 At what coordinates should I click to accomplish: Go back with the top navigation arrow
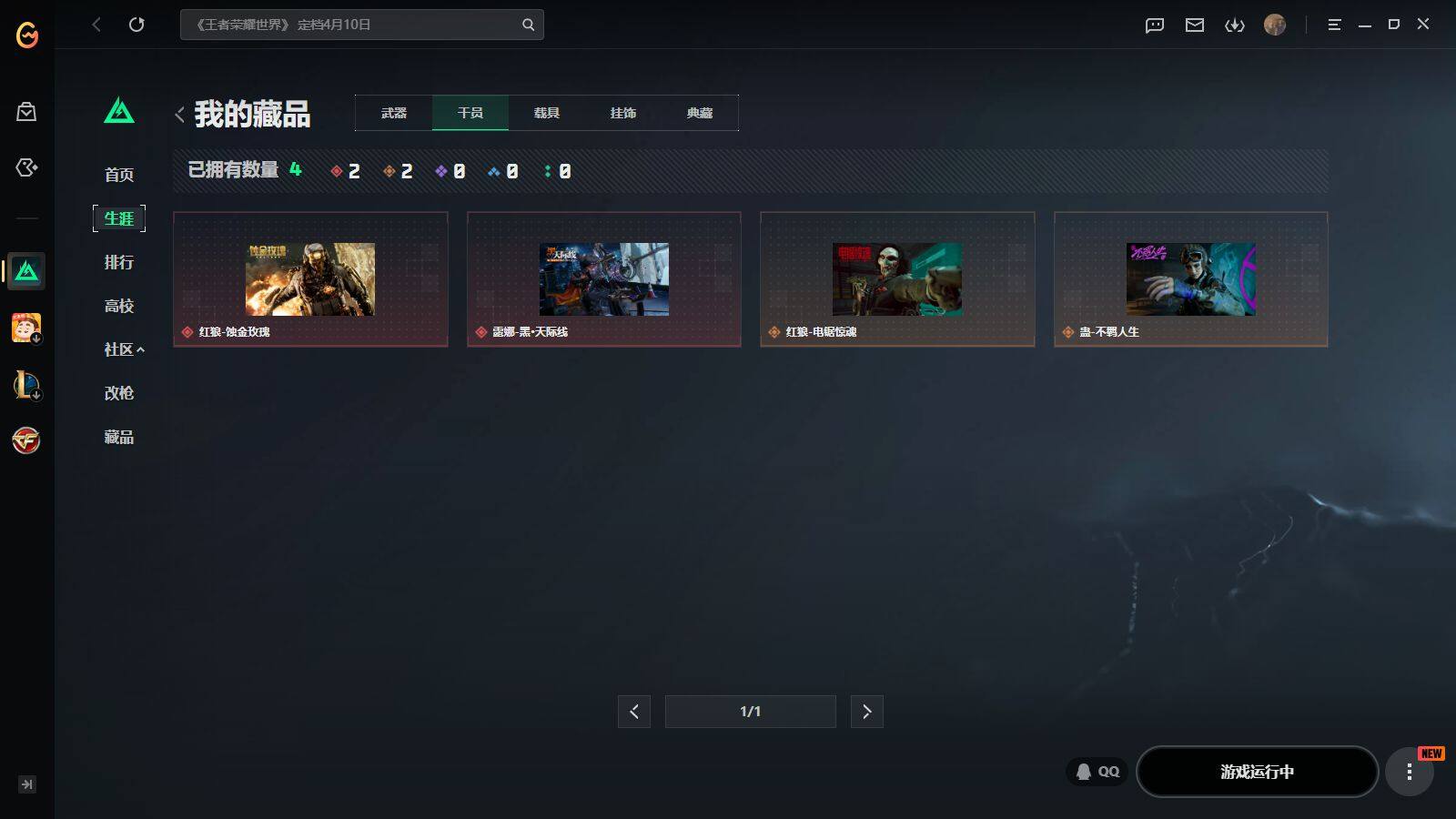[96, 25]
